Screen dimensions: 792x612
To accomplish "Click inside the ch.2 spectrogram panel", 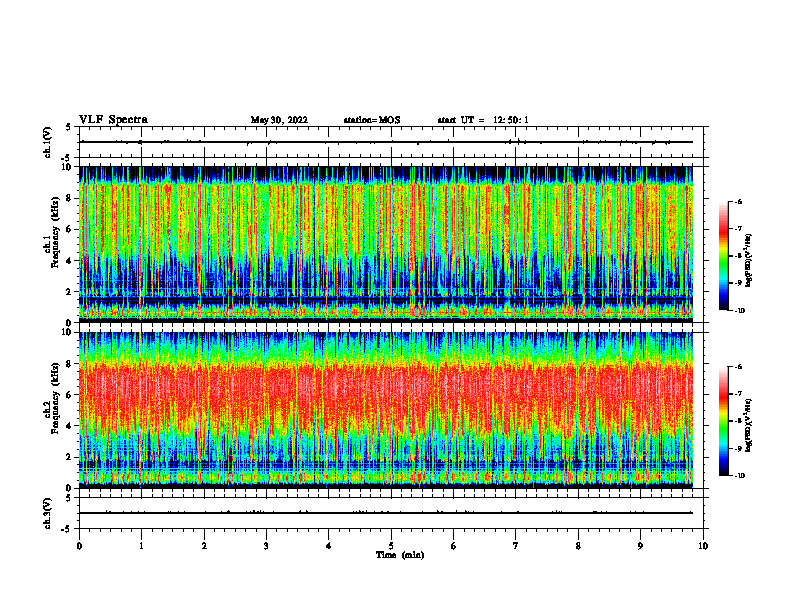I will 386,410.
